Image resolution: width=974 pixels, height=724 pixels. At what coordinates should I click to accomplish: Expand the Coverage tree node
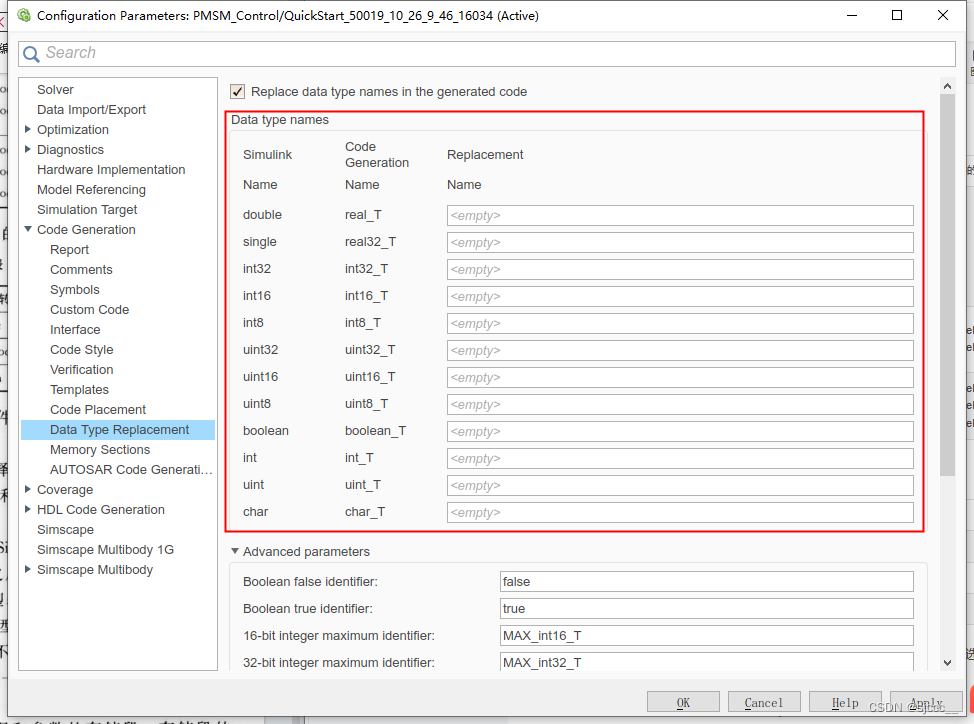click(28, 489)
